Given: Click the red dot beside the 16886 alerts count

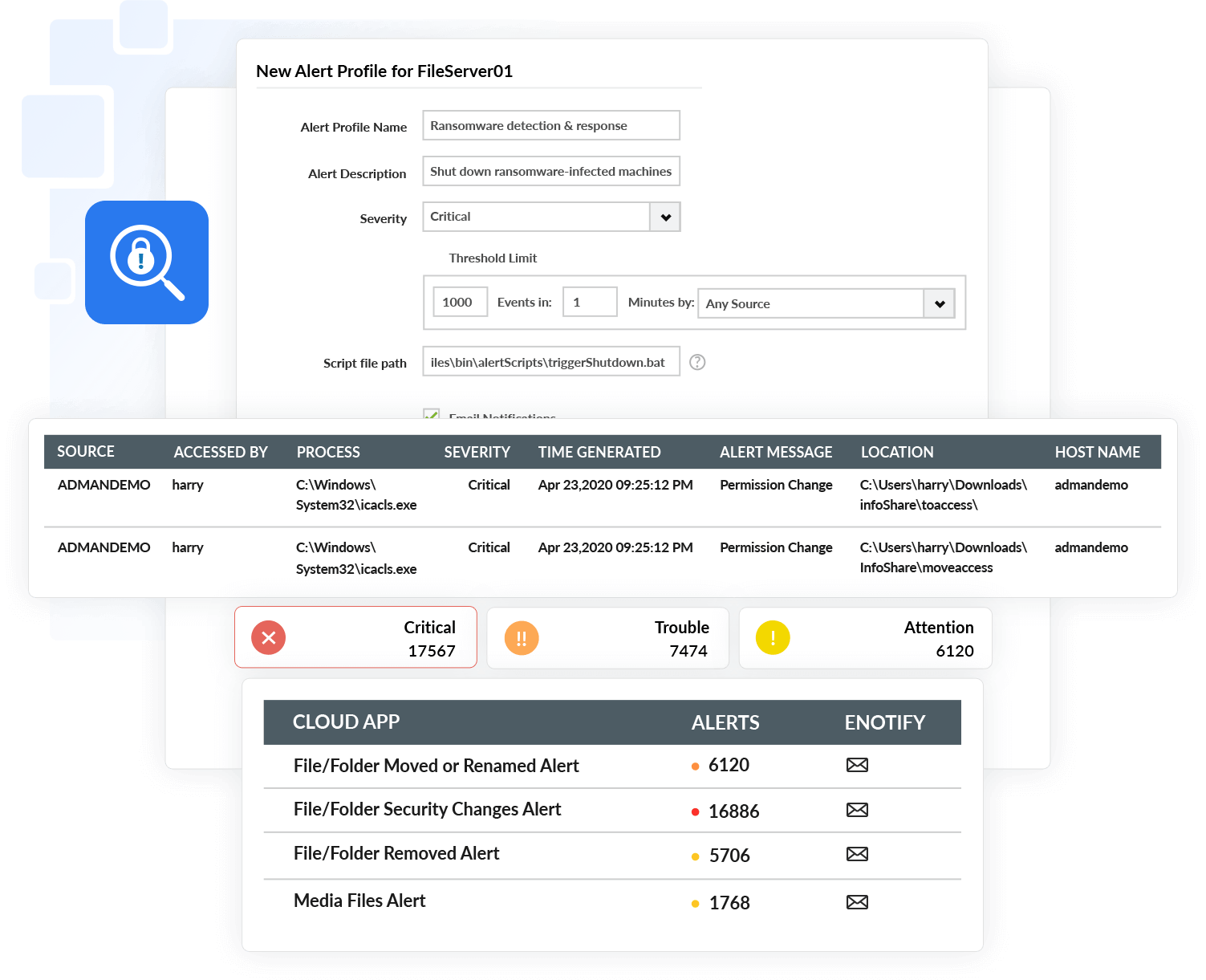Looking at the screenshot, I should point(695,811).
